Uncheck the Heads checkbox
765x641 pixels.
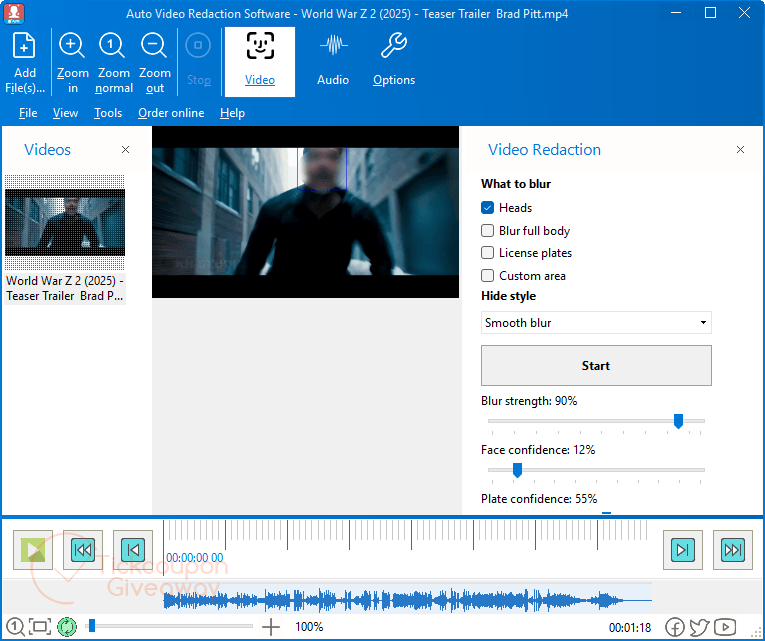click(x=487, y=208)
